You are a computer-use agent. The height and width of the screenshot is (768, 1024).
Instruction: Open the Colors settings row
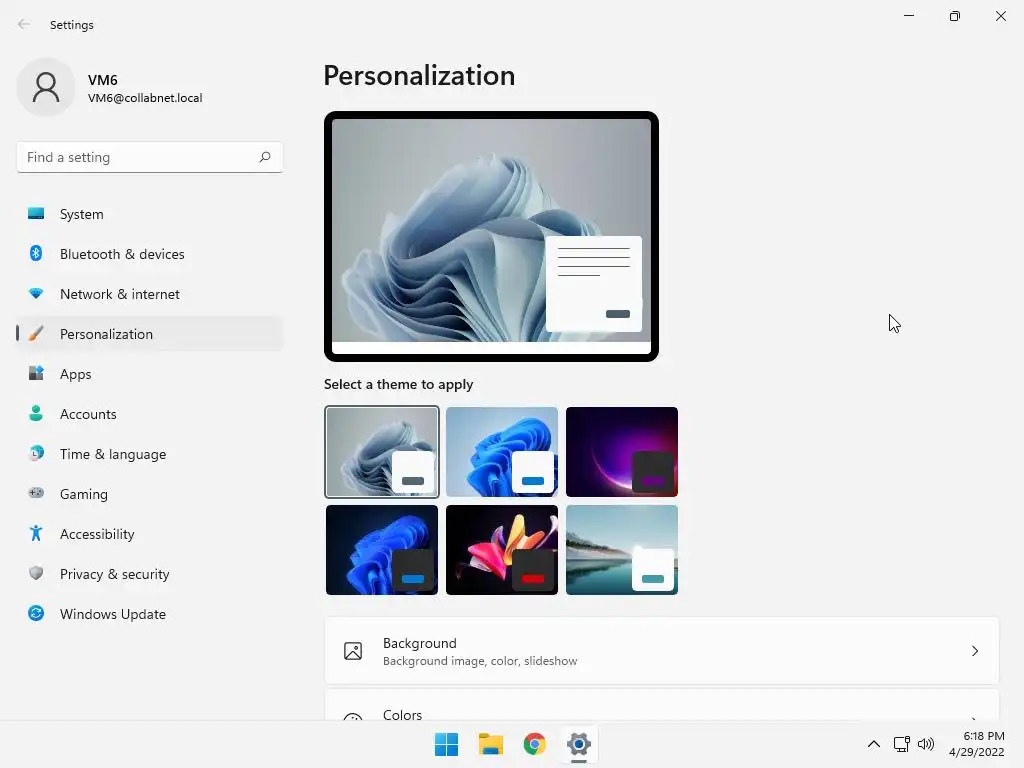pyautogui.click(x=662, y=705)
